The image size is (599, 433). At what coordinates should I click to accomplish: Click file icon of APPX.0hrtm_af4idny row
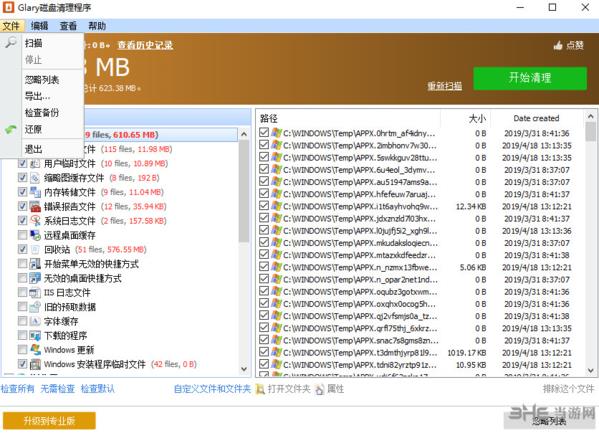pyautogui.click(x=276, y=133)
